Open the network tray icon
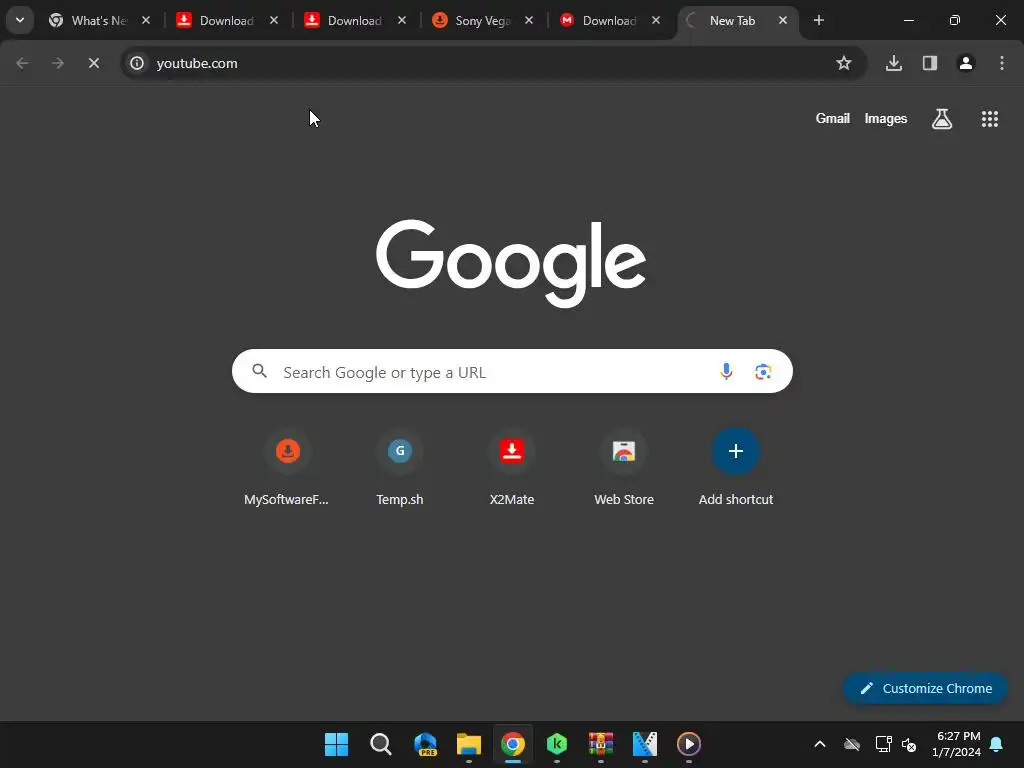This screenshot has width=1024, height=768. 884,744
